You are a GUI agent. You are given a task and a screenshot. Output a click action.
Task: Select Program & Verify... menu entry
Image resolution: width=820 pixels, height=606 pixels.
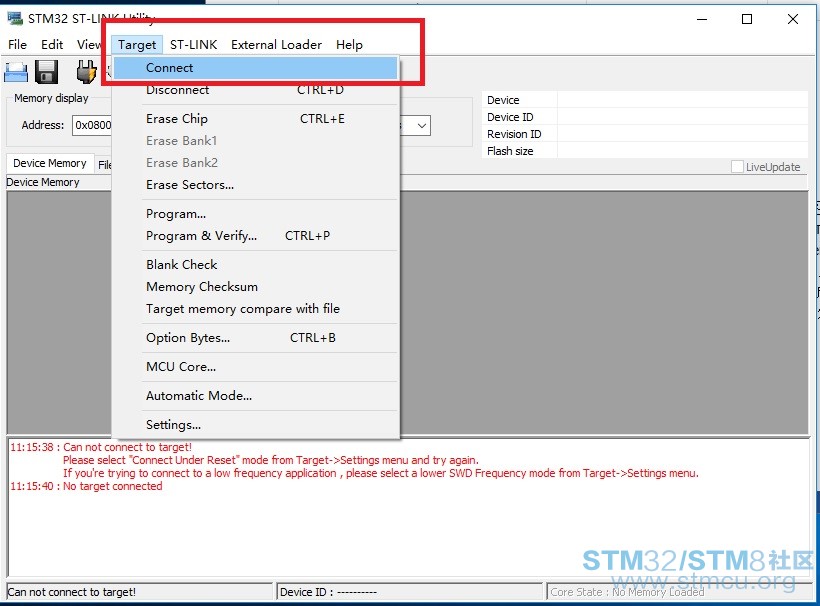point(256,236)
